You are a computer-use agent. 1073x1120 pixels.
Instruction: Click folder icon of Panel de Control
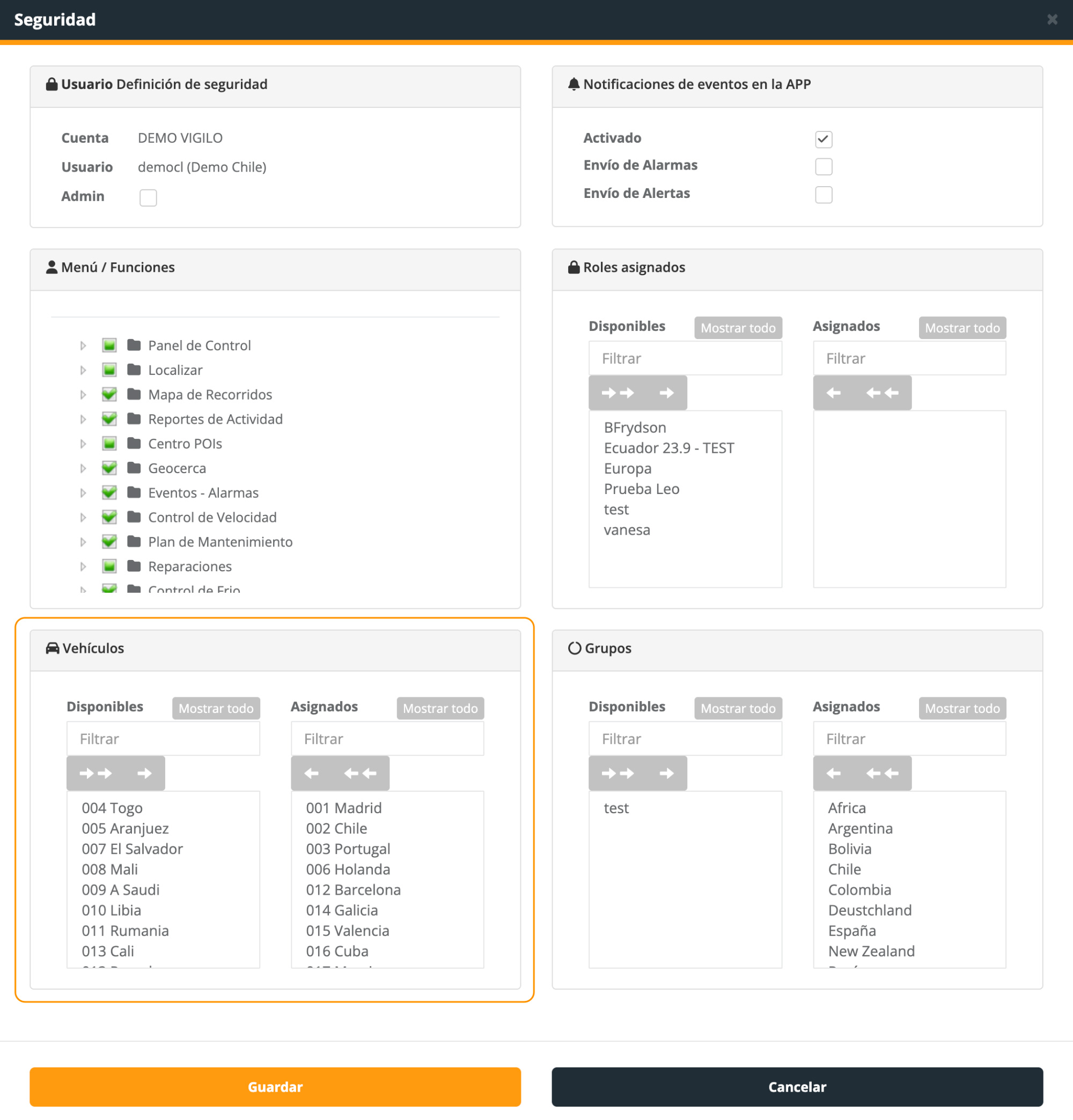coord(134,344)
